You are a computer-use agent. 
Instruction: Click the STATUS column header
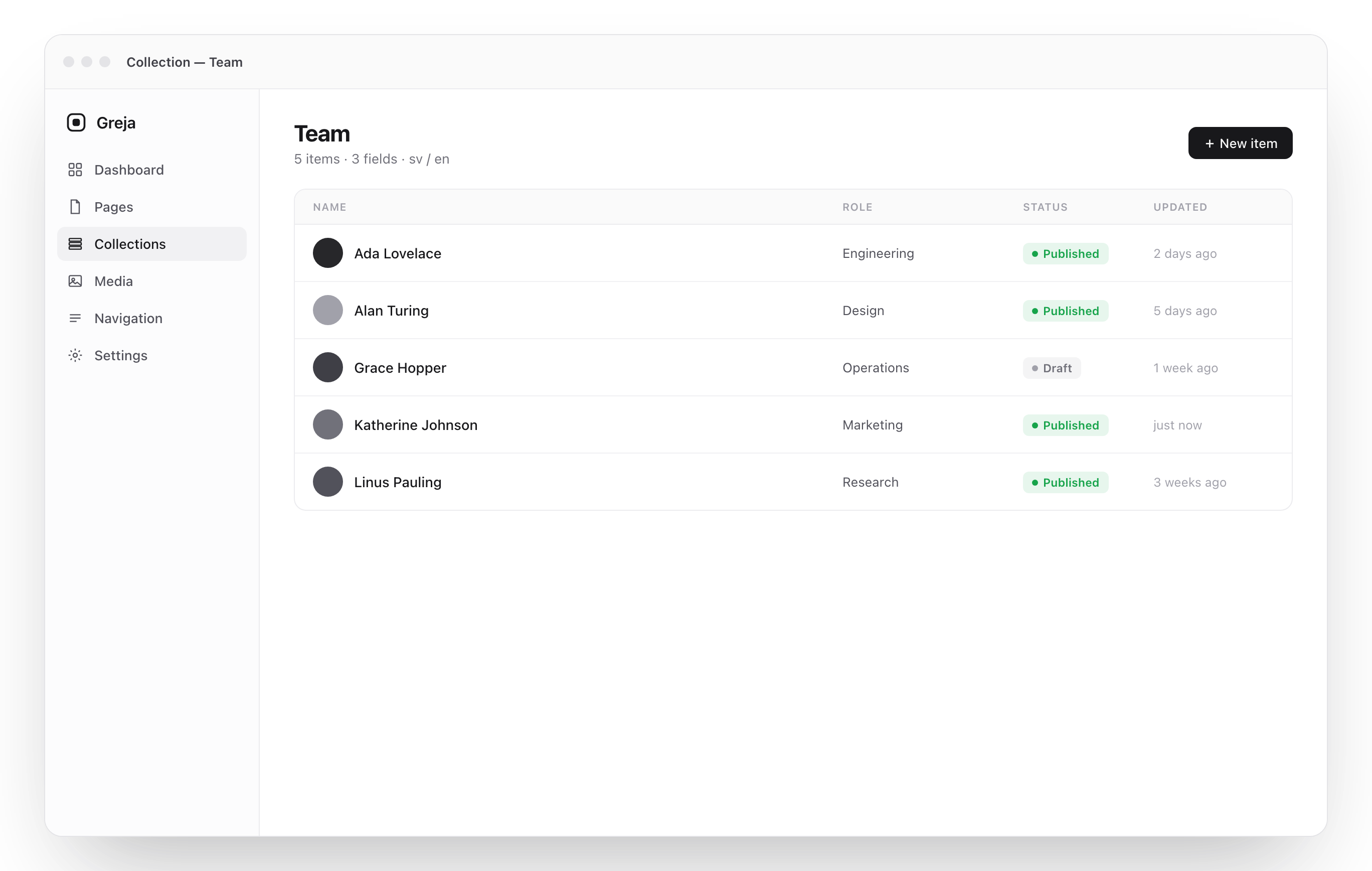coord(1045,207)
